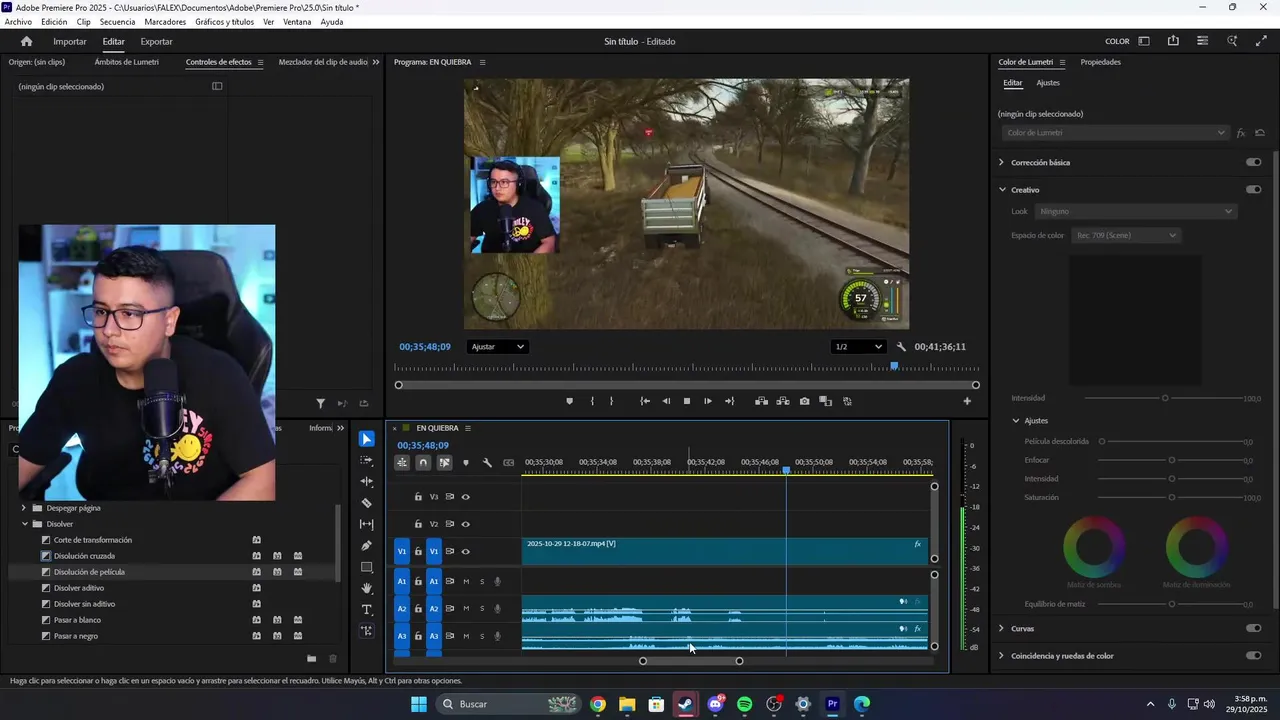Select the Disolución cruzada effect
The width and height of the screenshot is (1280, 720).
click(84, 556)
